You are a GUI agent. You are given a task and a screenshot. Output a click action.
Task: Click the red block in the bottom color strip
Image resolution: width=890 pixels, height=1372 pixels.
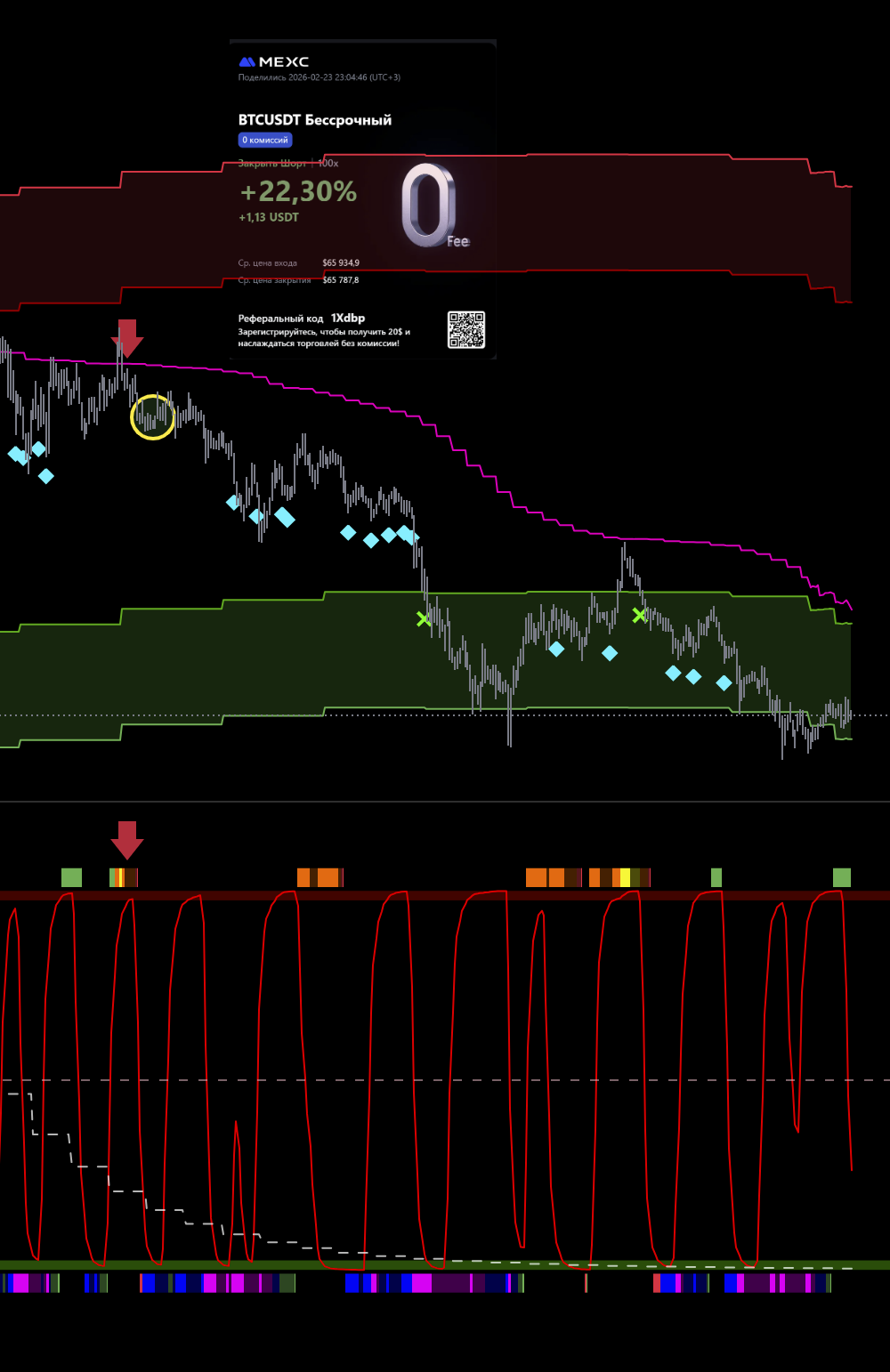(x=657, y=1283)
